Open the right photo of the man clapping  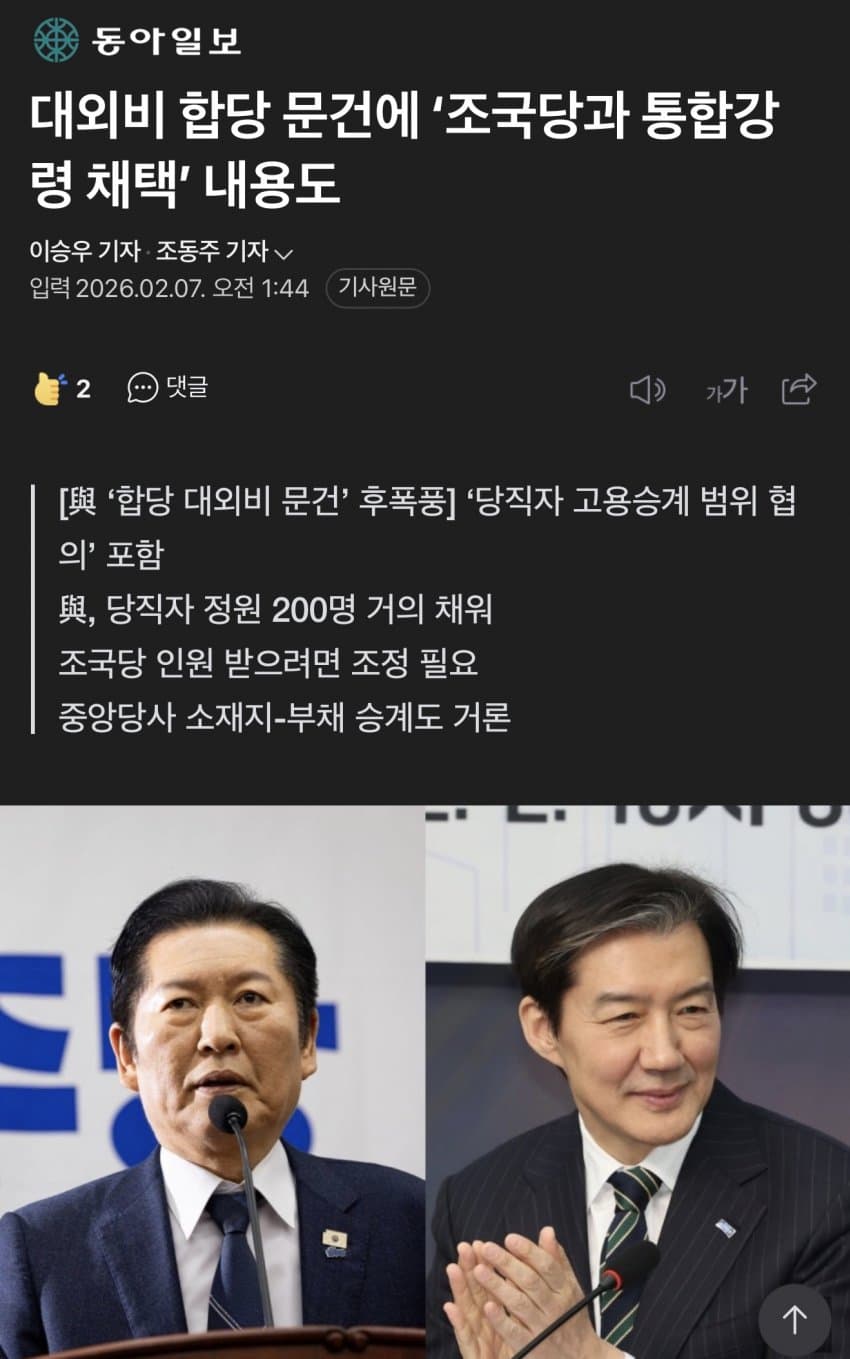coord(638,1082)
